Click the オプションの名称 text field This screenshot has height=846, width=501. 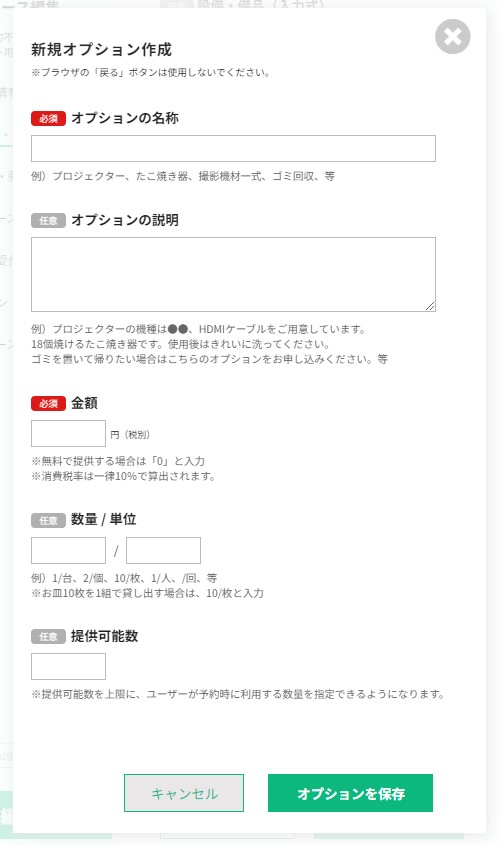pos(233,148)
